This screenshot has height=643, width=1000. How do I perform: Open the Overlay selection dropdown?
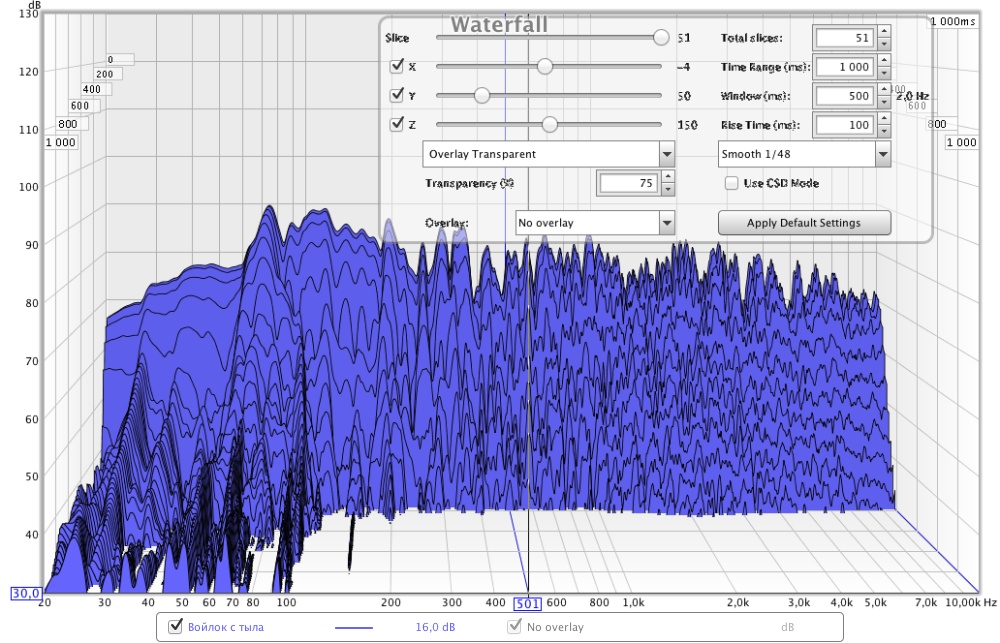(x=595, y=223)
